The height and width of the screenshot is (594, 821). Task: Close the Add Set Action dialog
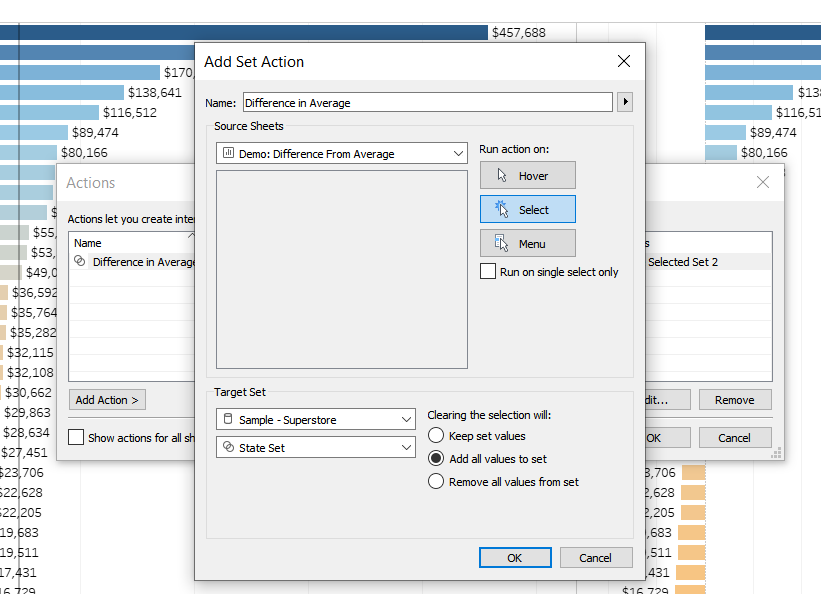[x=624, y=61]
